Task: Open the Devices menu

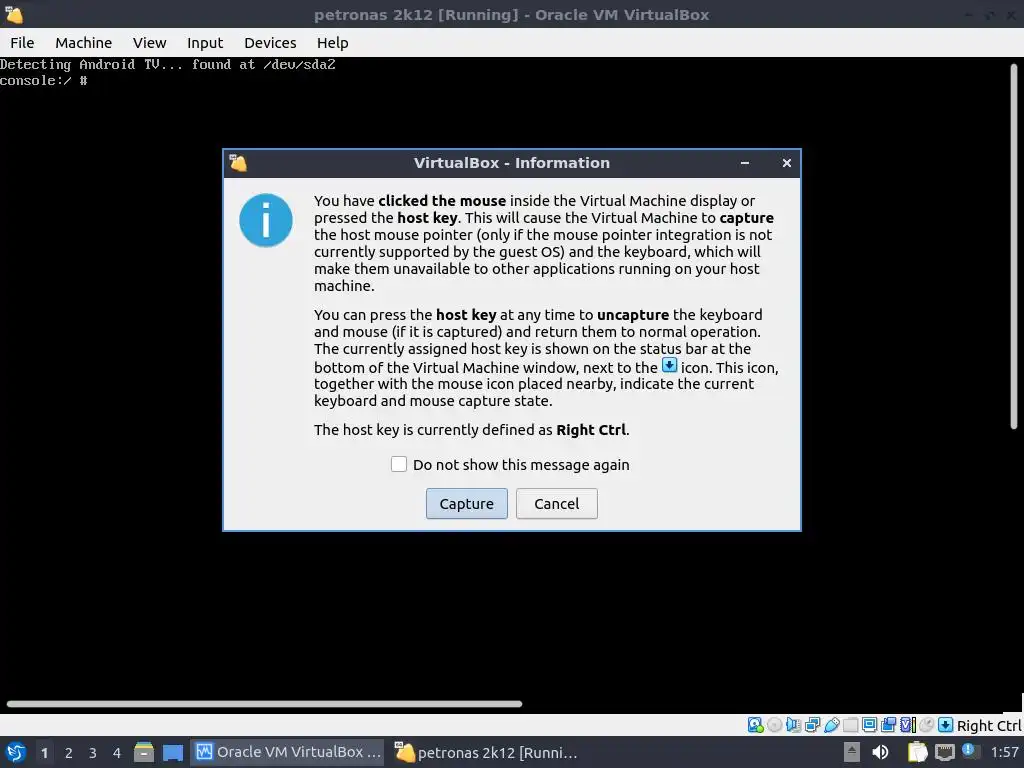Action: click(x=270, y=42)
